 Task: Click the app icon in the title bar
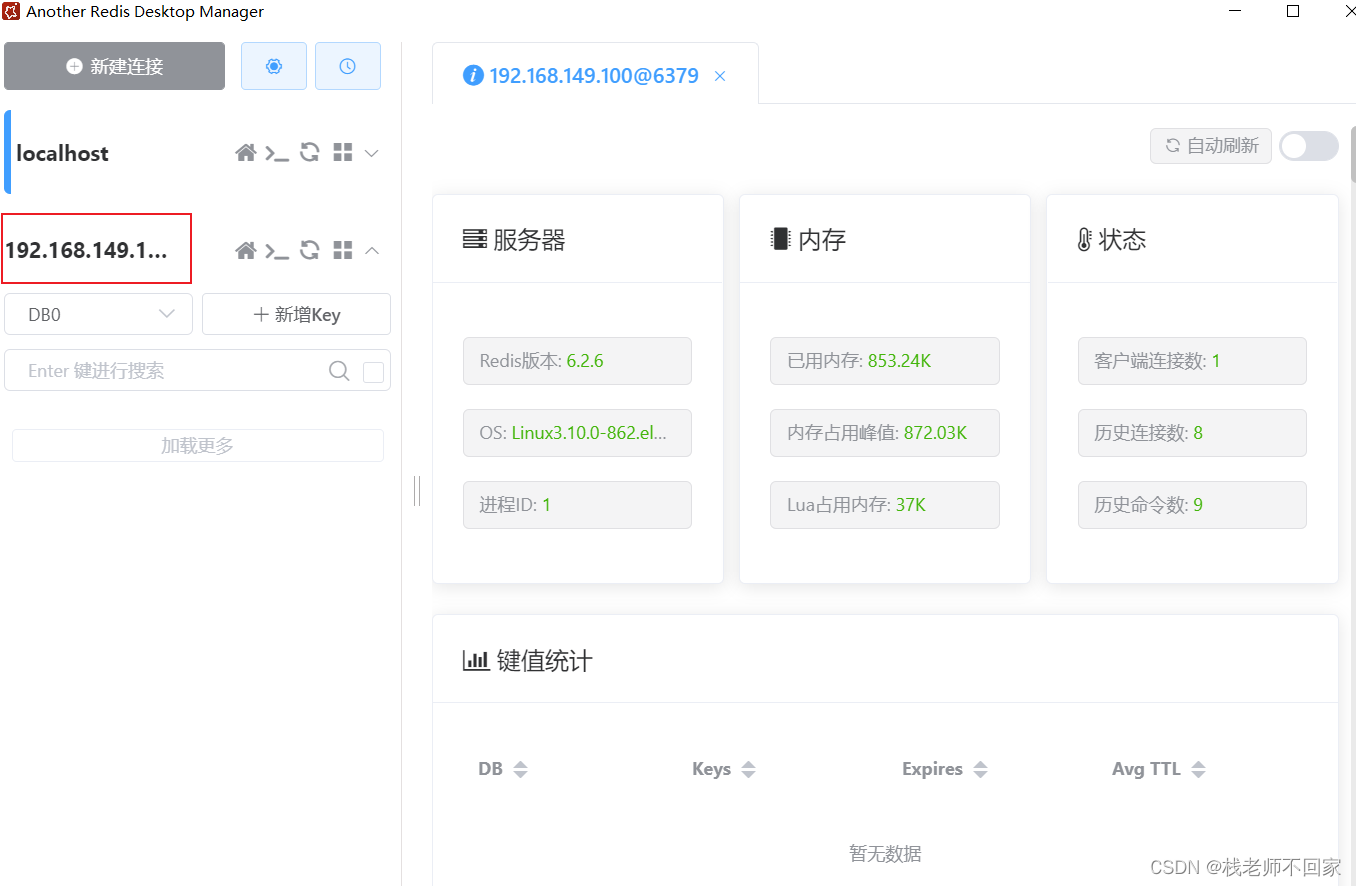point(11,12)
